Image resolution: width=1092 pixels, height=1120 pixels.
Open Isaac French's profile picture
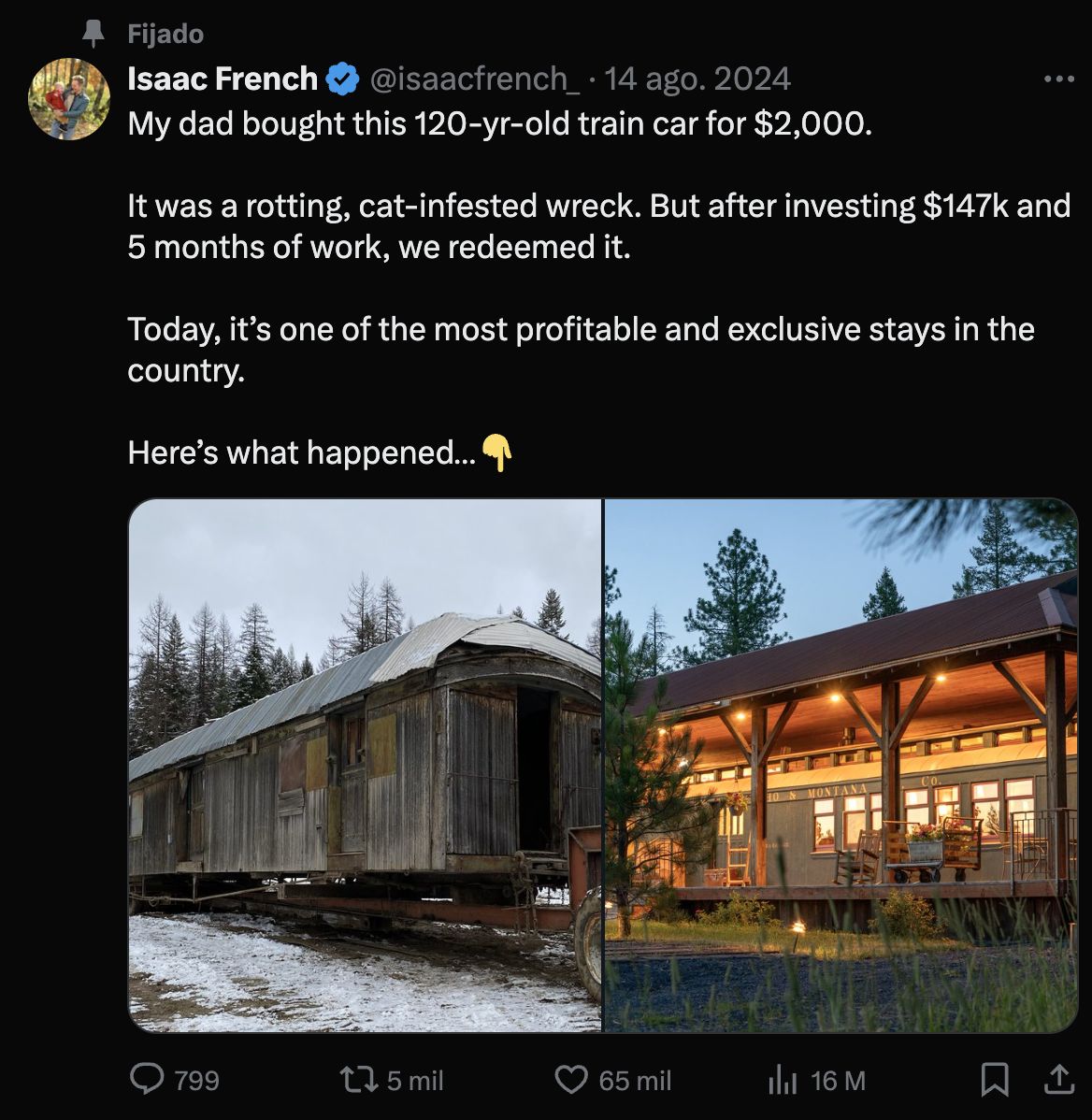tap(68, 98)
